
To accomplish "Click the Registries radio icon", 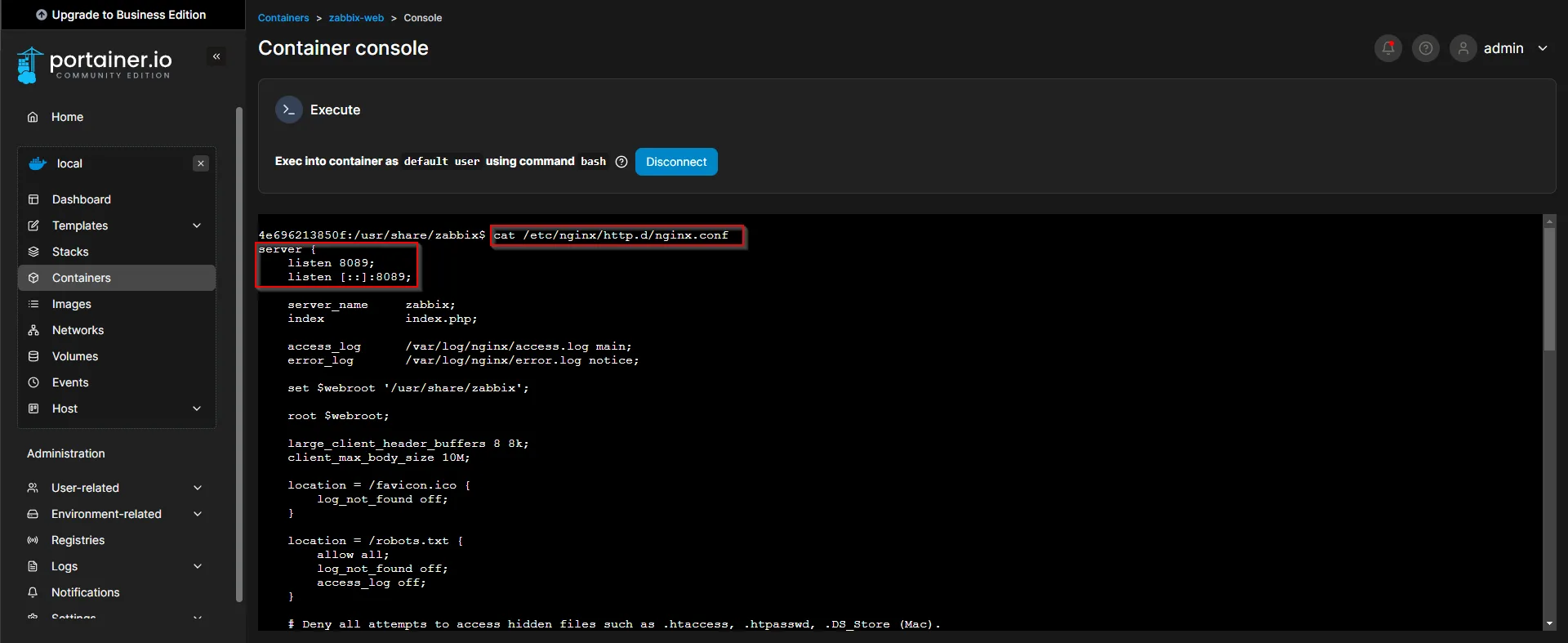I will click(33, 540).
